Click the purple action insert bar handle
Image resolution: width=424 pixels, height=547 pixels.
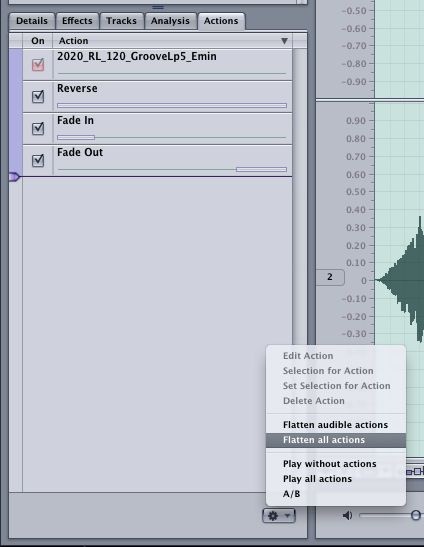[x=14, y=177]
